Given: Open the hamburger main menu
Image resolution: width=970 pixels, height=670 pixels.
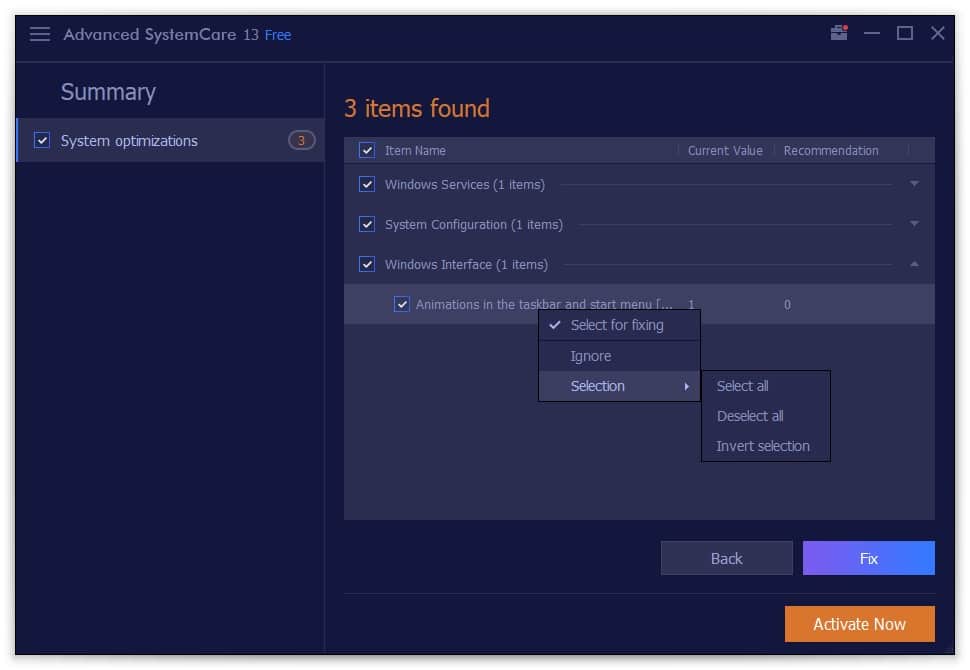Looking at the screenshot, I should (x=40, y=34).
